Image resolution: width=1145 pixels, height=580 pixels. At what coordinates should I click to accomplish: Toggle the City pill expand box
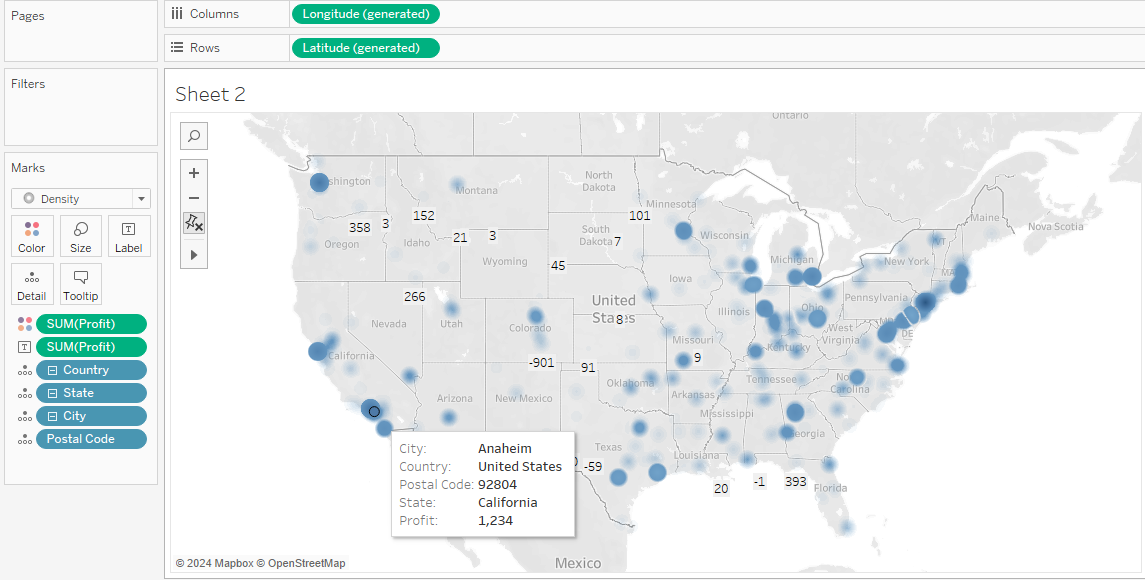tap(53, 416)
